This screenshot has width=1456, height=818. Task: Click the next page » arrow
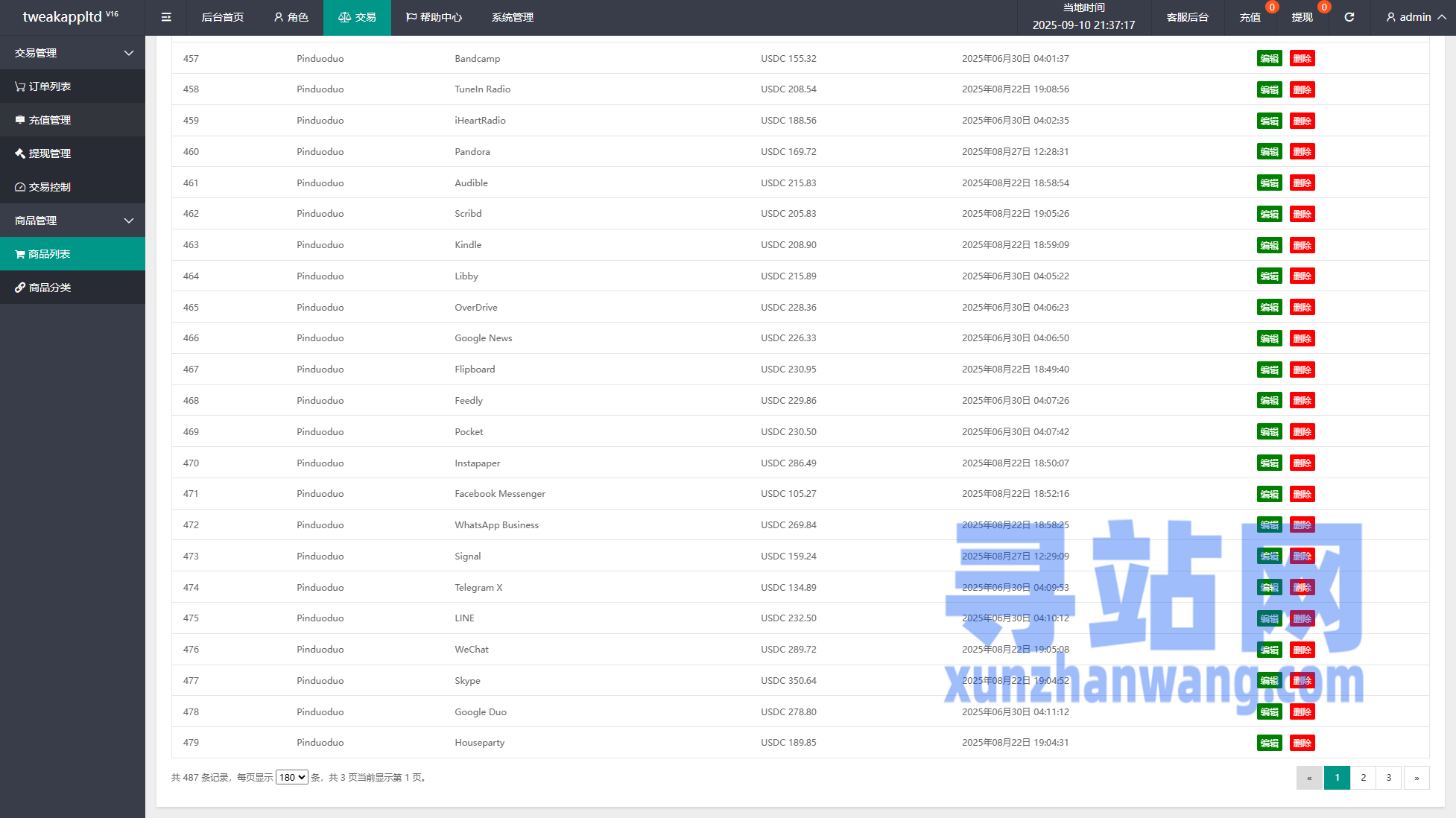(1416, 777)
